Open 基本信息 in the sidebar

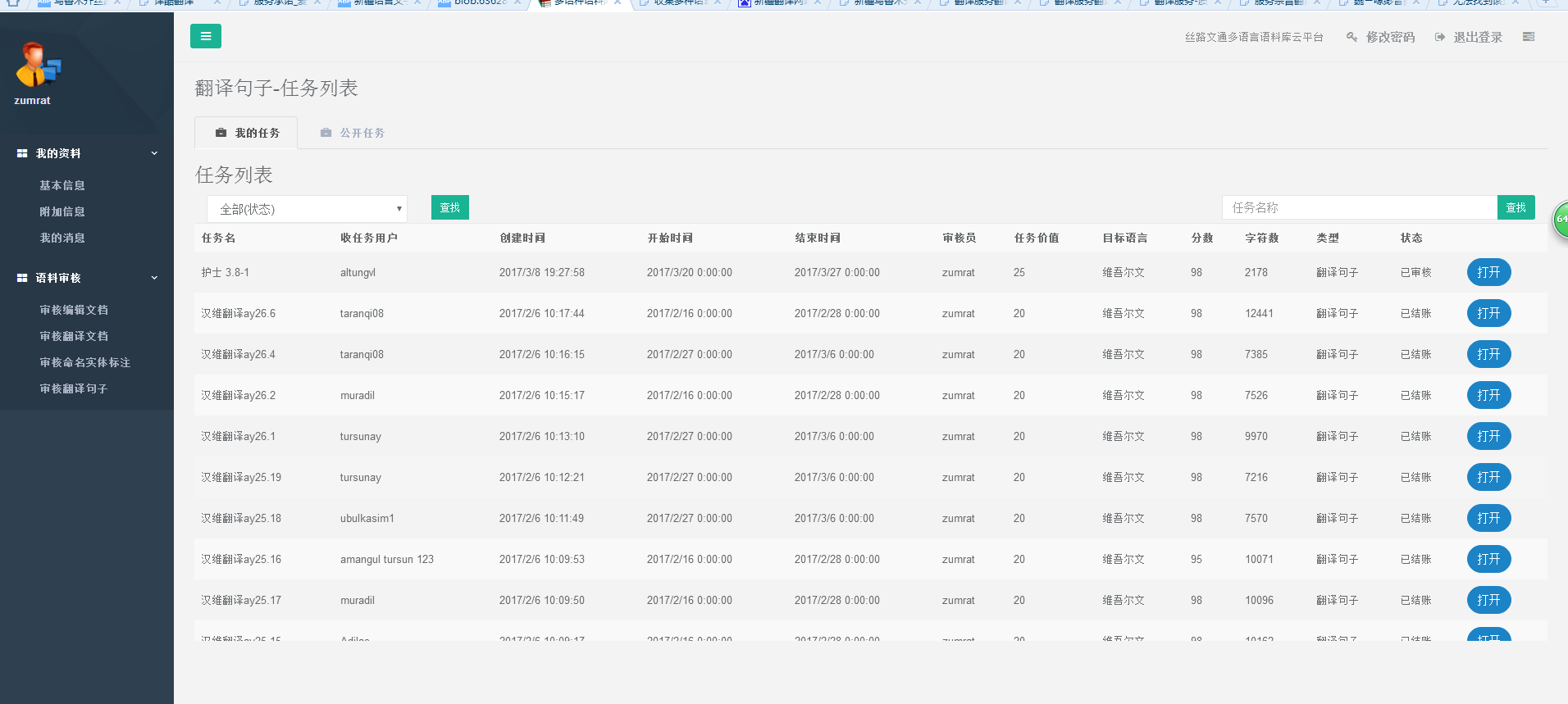(62, 185)
